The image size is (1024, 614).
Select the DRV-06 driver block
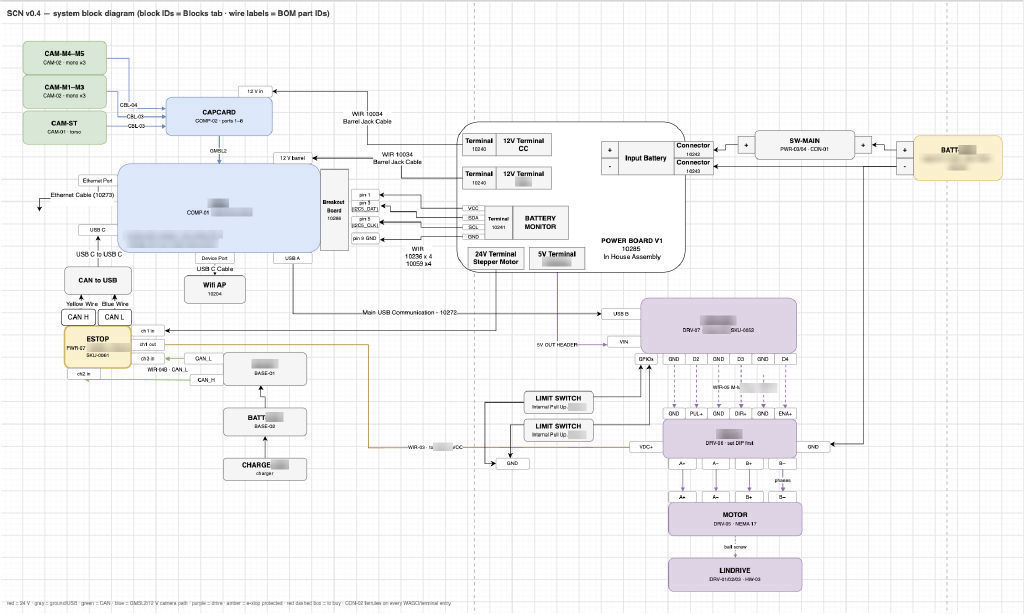pyautogui.click(x=729, y=438)
